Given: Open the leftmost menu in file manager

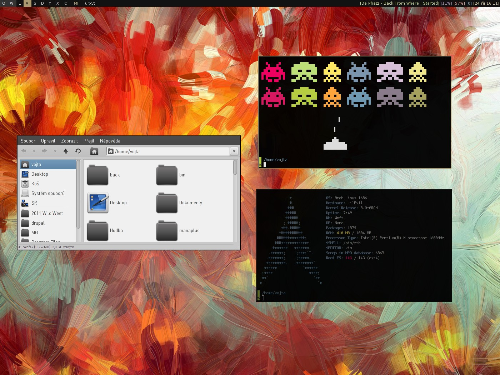Looking at the screenshot, I should (x=27, y=141).
